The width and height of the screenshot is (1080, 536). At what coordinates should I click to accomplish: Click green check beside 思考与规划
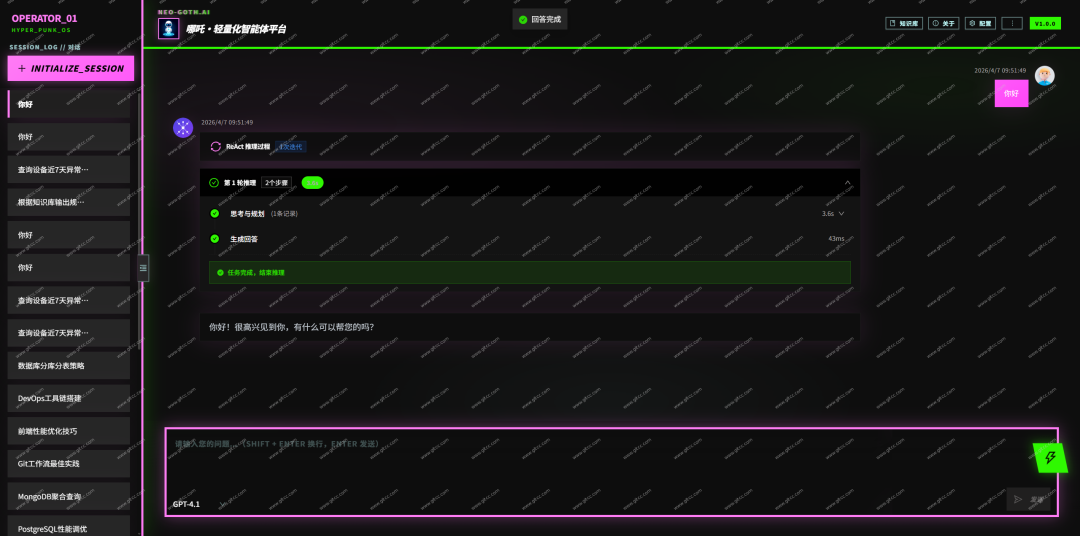coord(215,214)
